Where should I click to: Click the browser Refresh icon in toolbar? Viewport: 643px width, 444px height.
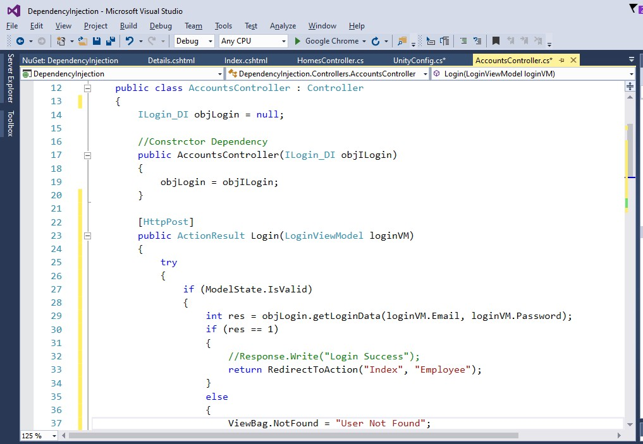[x=375, y=41]
